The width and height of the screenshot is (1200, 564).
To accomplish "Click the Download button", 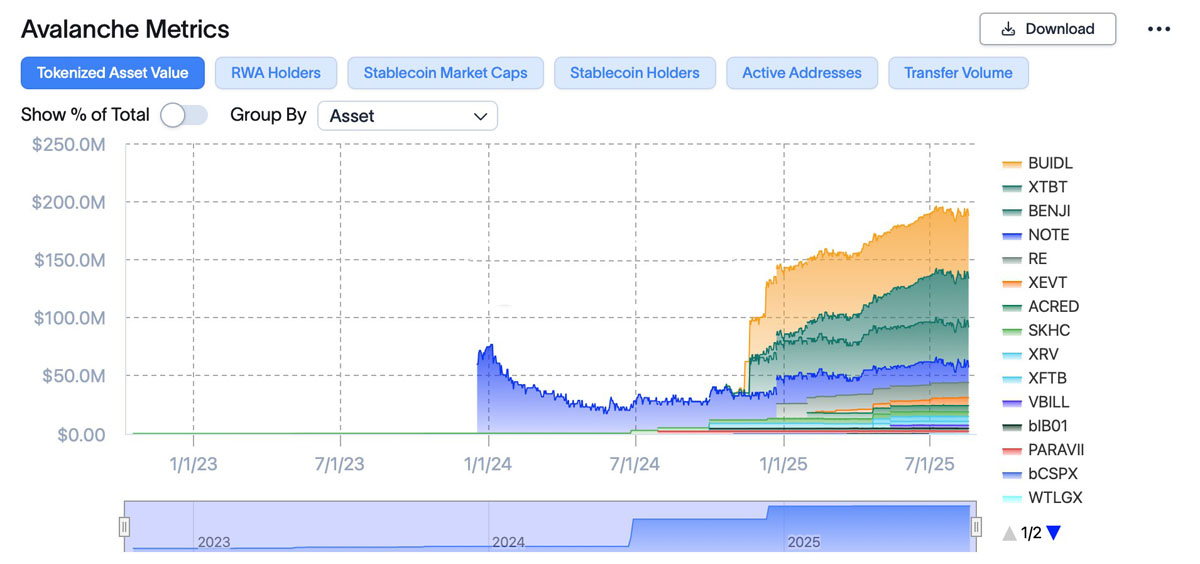I will (1047, 29).
